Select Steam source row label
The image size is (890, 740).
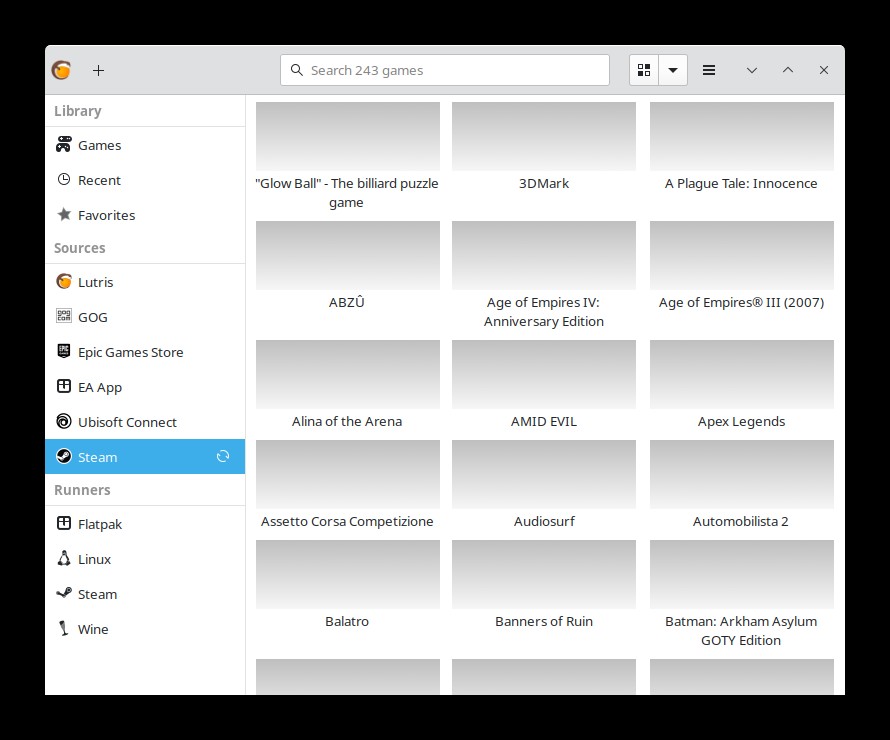coord(98,457)
